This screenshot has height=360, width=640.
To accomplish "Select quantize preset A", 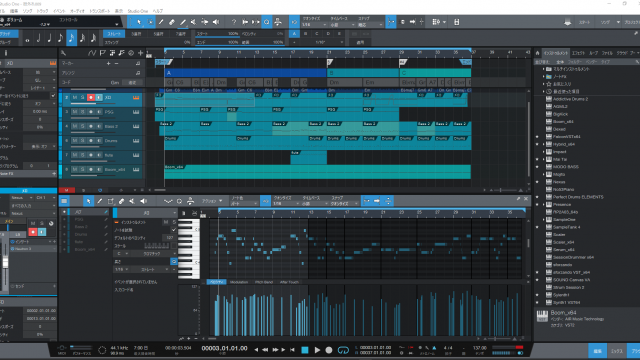I will point(294,34).
